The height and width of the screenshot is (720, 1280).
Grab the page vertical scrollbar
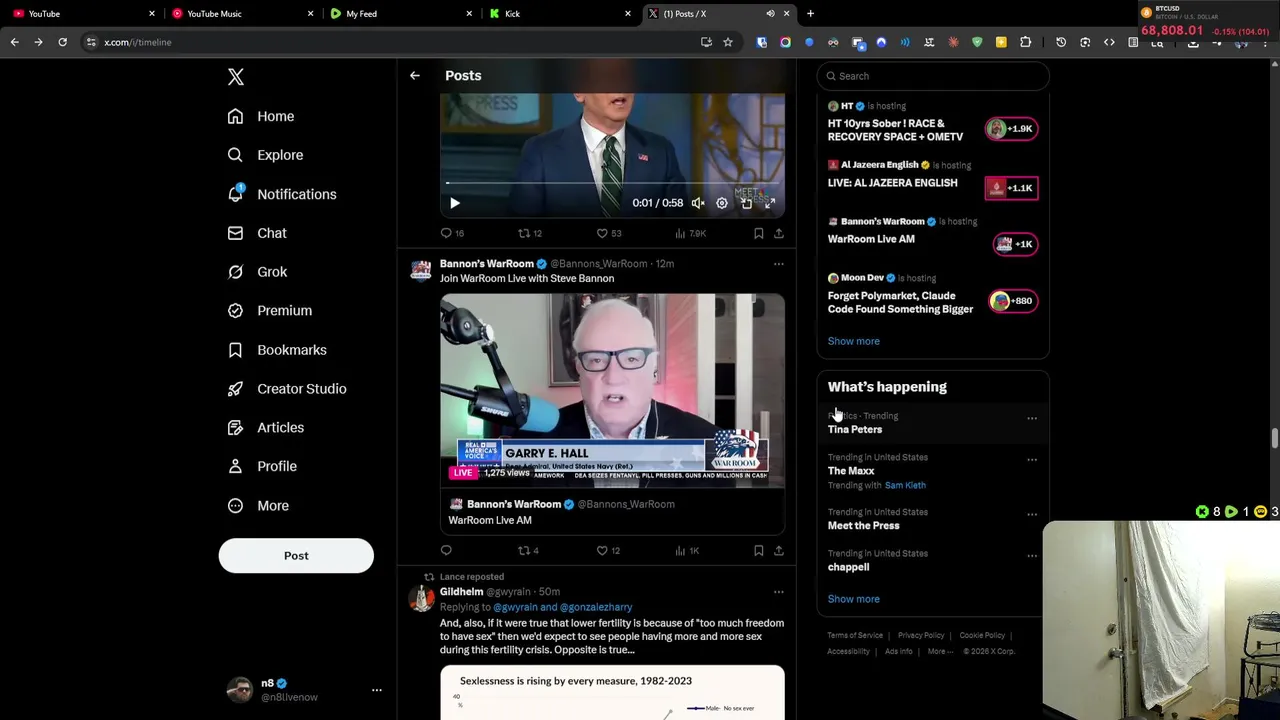1274,438
